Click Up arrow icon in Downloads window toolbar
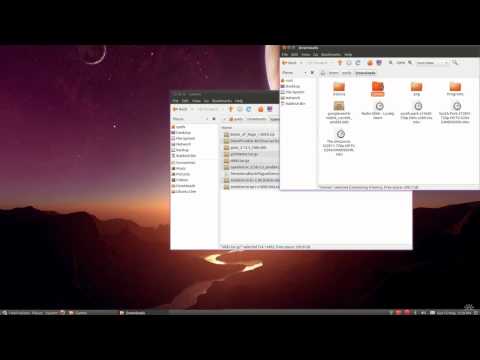 point(340,63)
